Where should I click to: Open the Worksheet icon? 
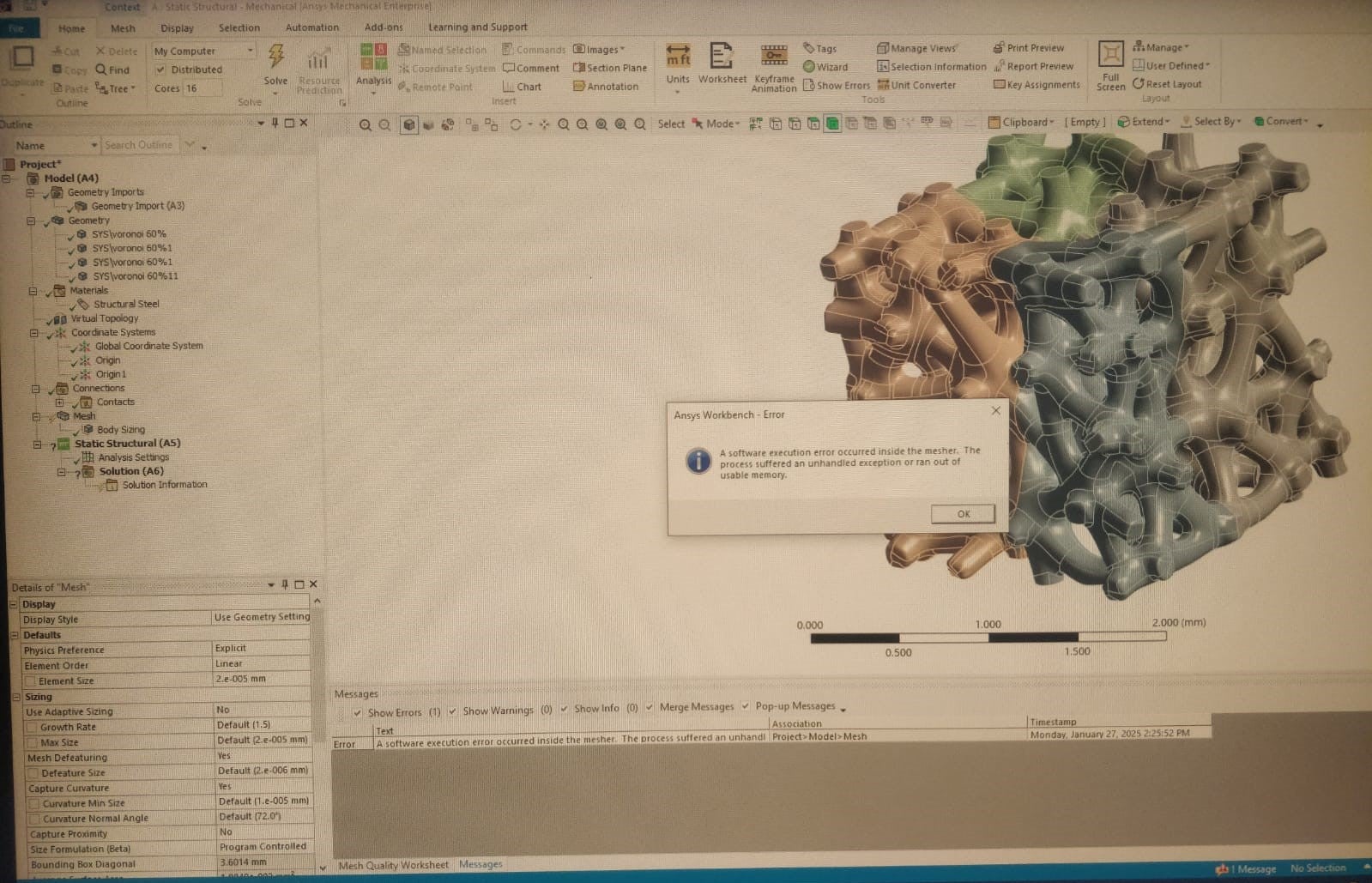722,57
